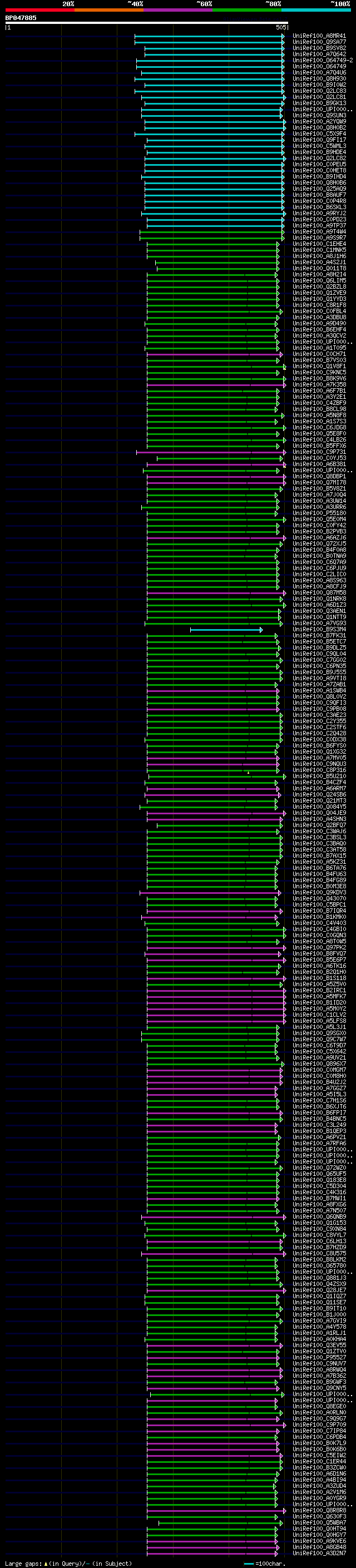Click the UniRef100_Q6QNB9 label

pyautogui.click(x=319, y=1216)
